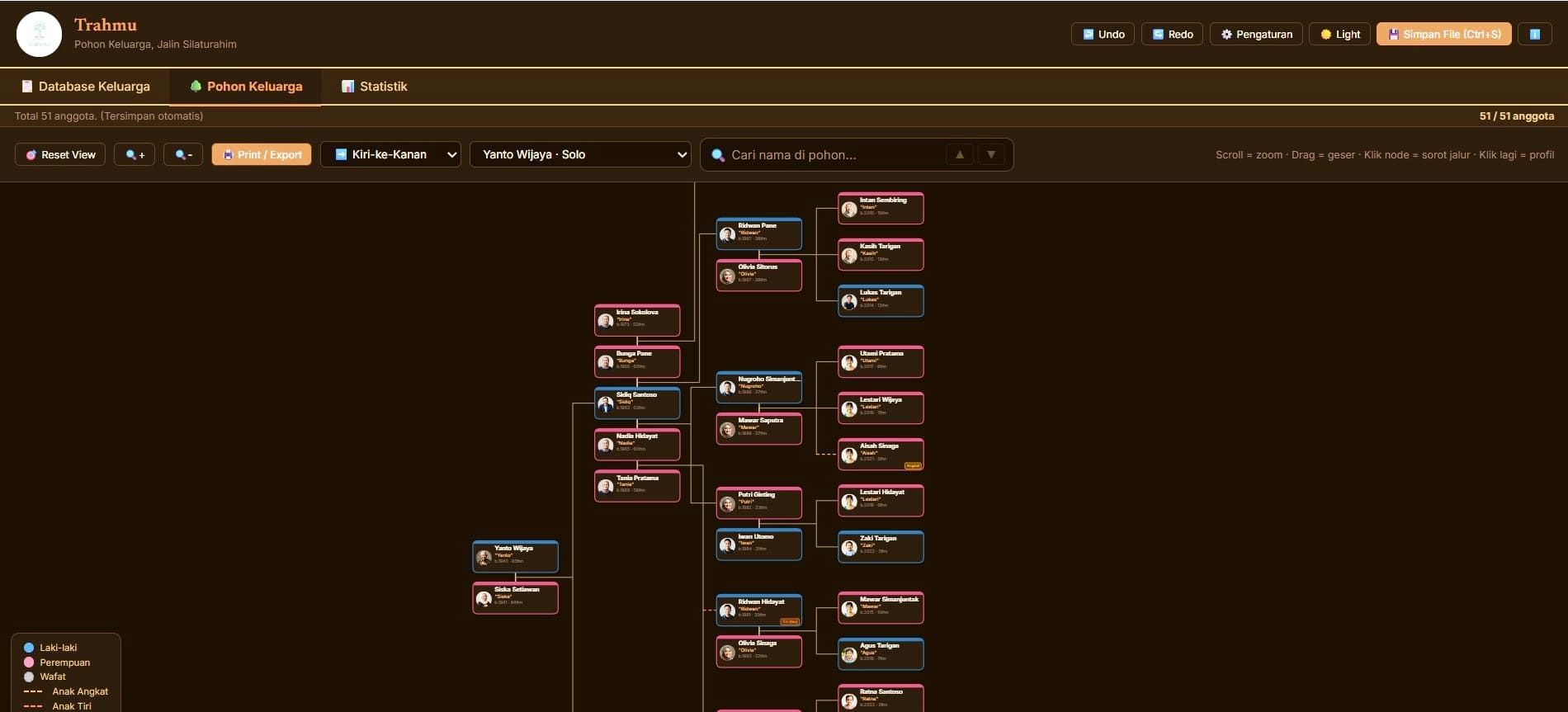This screenshot has width=1568, height=712.
Task: Select the Siska Setiawan node card
Action: point(516,598)
